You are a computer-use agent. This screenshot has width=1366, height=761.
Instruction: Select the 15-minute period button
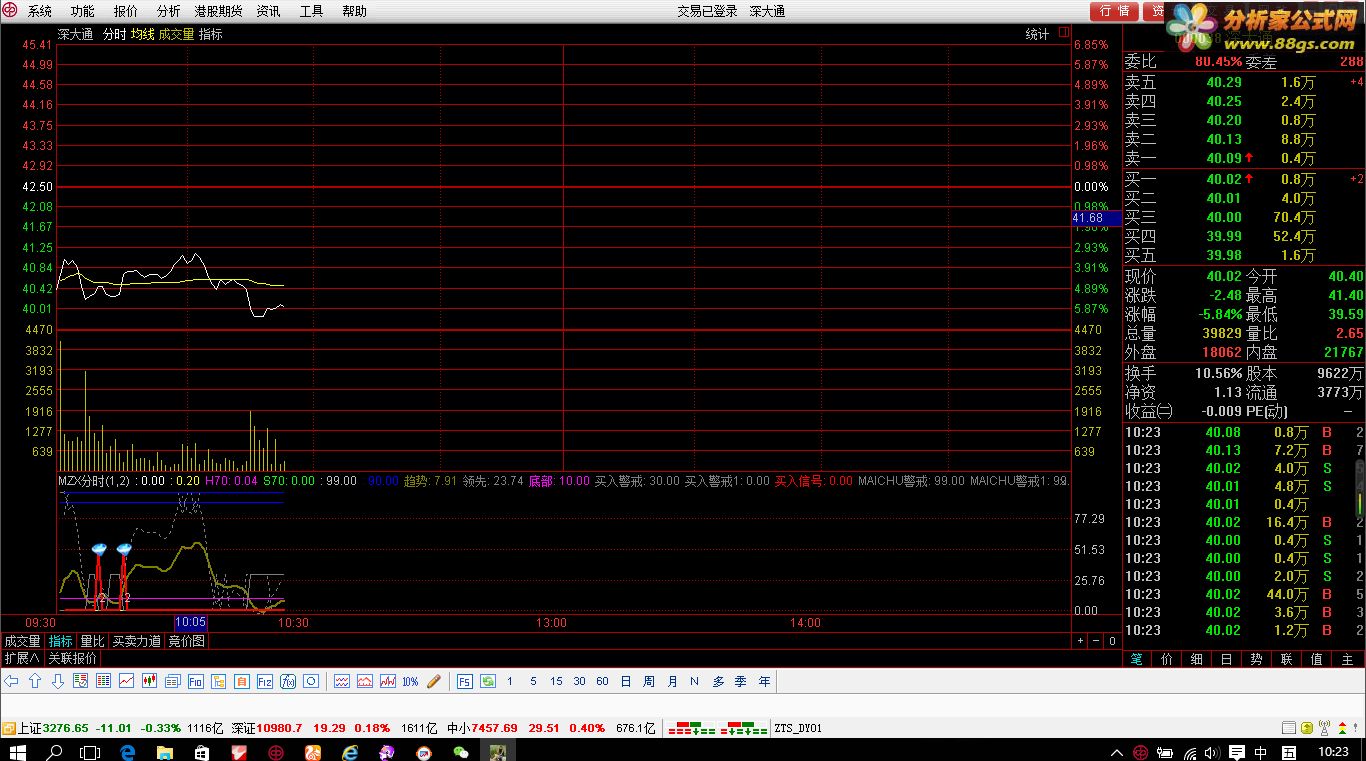(556, 681)
